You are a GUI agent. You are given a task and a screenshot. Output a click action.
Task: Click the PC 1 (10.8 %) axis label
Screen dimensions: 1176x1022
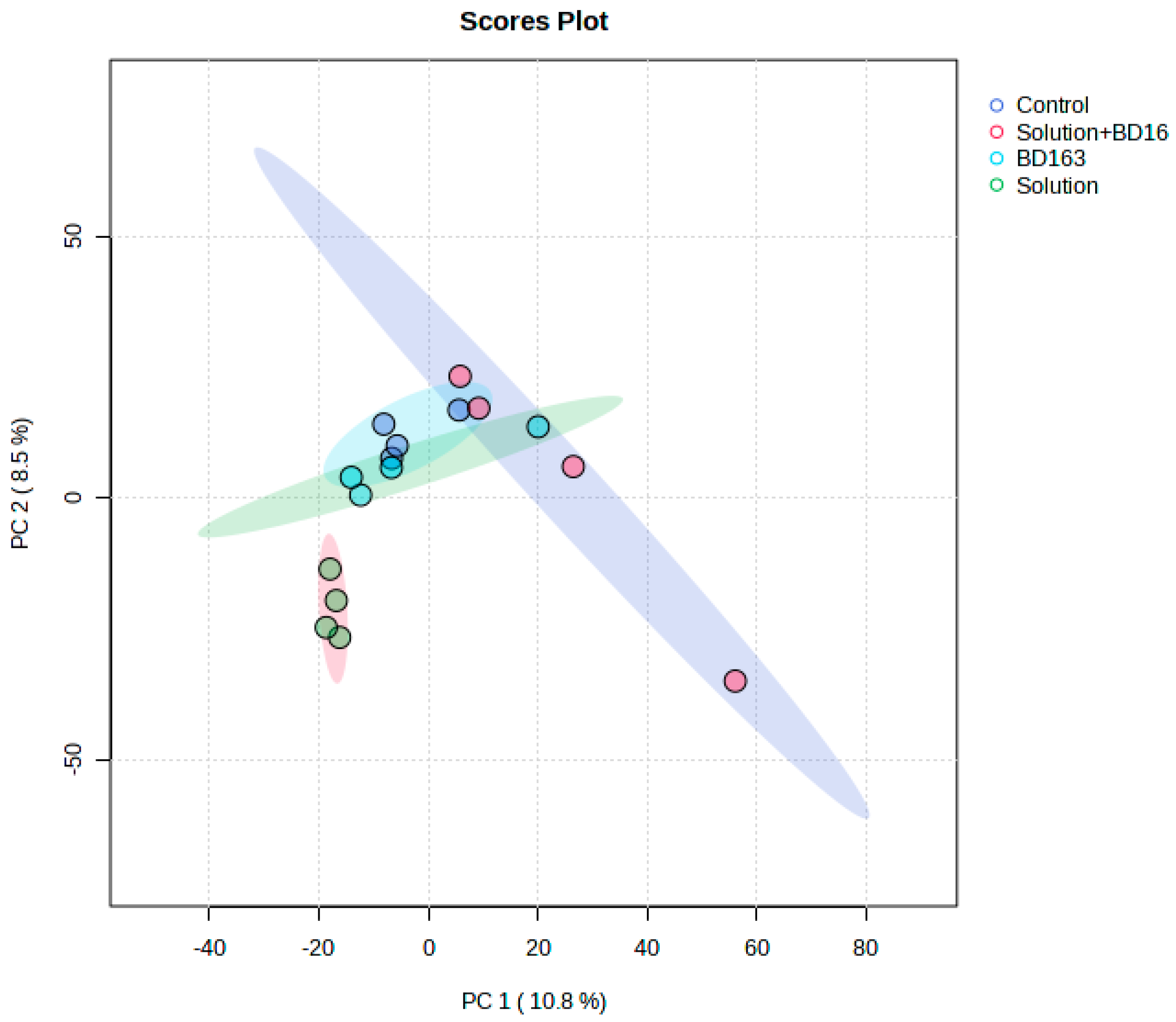click(534, 1001)
